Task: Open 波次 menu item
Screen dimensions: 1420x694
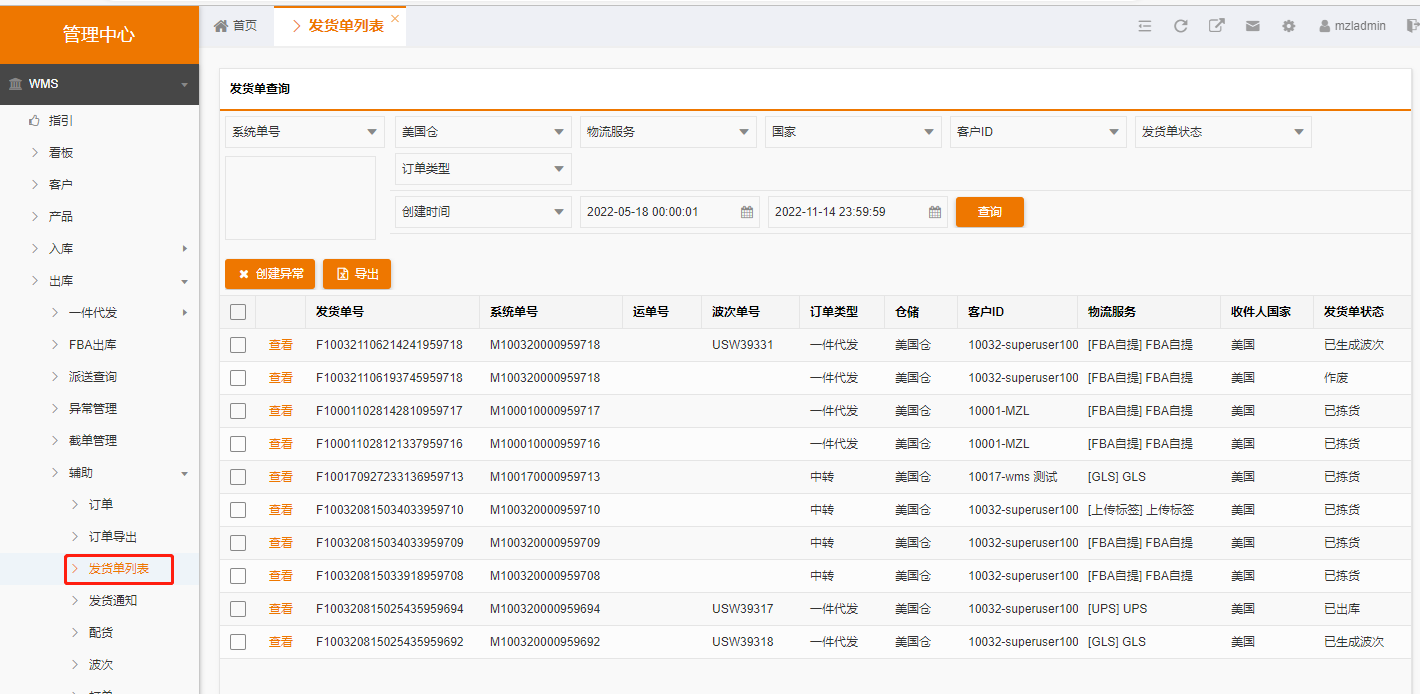Action: tap(100, 664)
